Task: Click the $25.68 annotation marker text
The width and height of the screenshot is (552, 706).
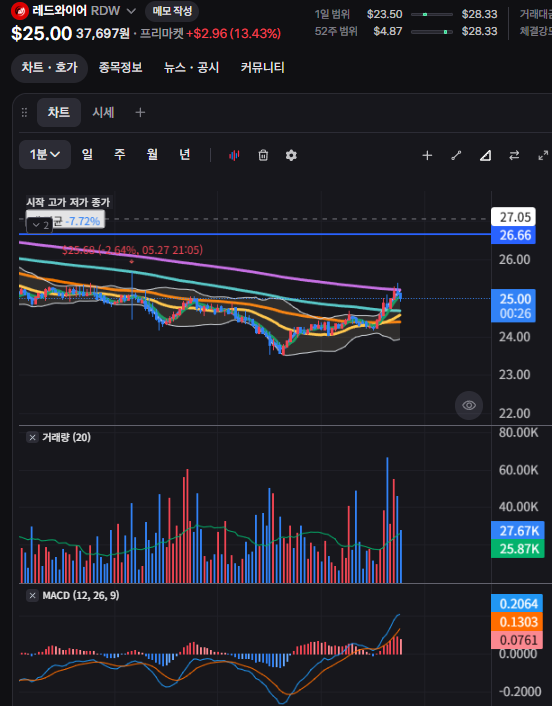Action: pos(132,250)
